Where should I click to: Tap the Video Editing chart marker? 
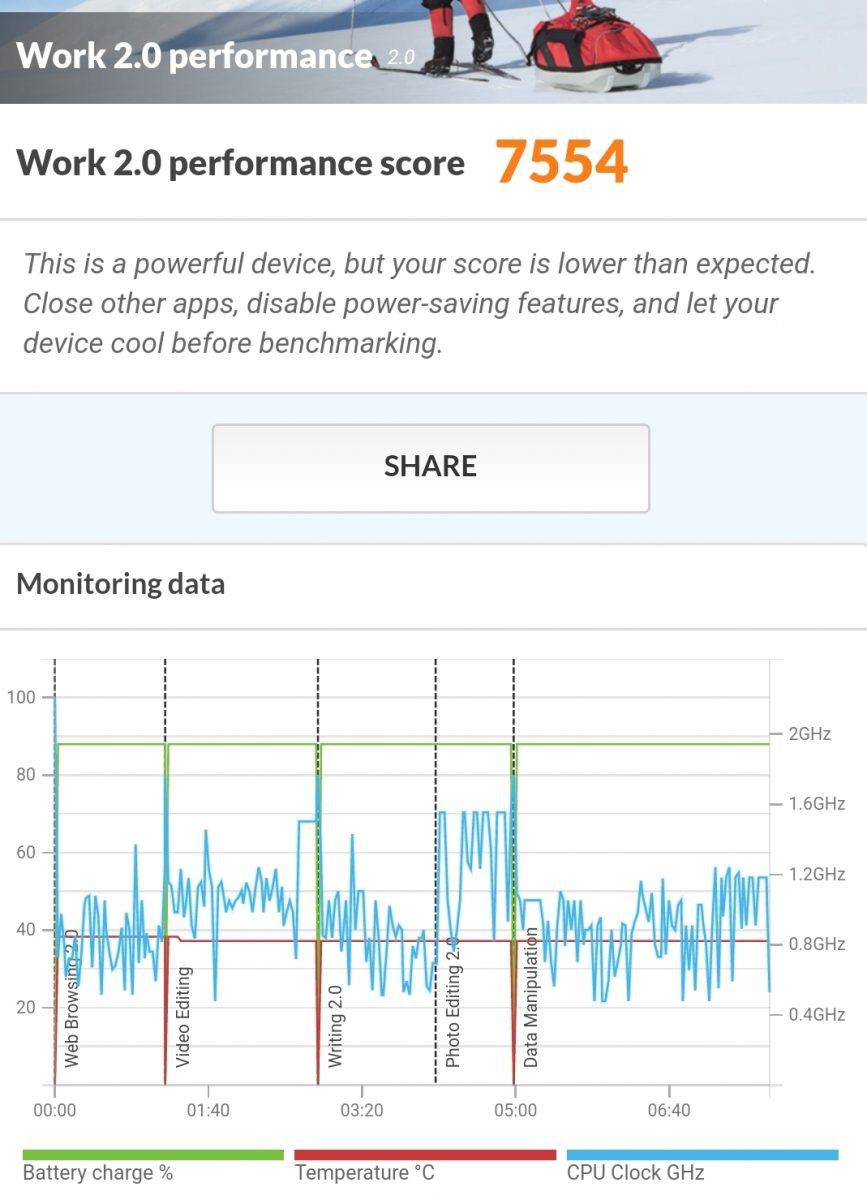(x=183, y=1017)
